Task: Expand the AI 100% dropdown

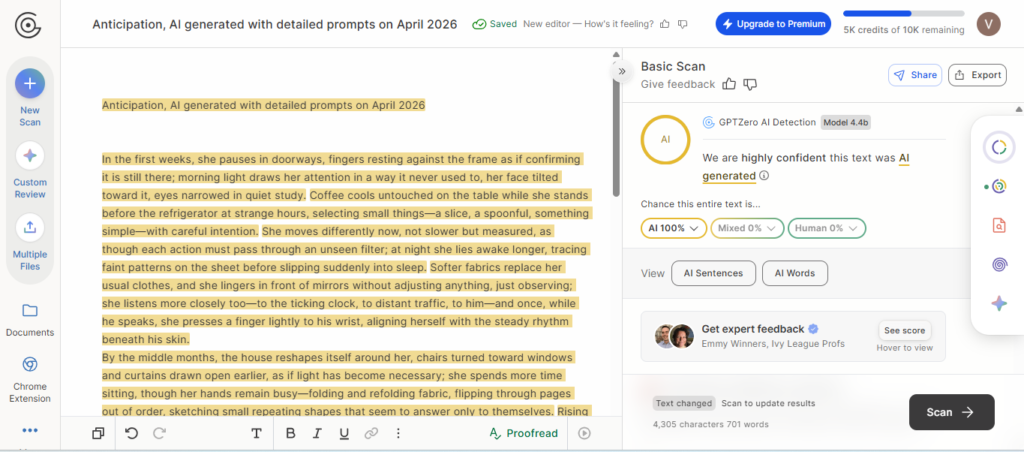Action: (x=673, y=228)
